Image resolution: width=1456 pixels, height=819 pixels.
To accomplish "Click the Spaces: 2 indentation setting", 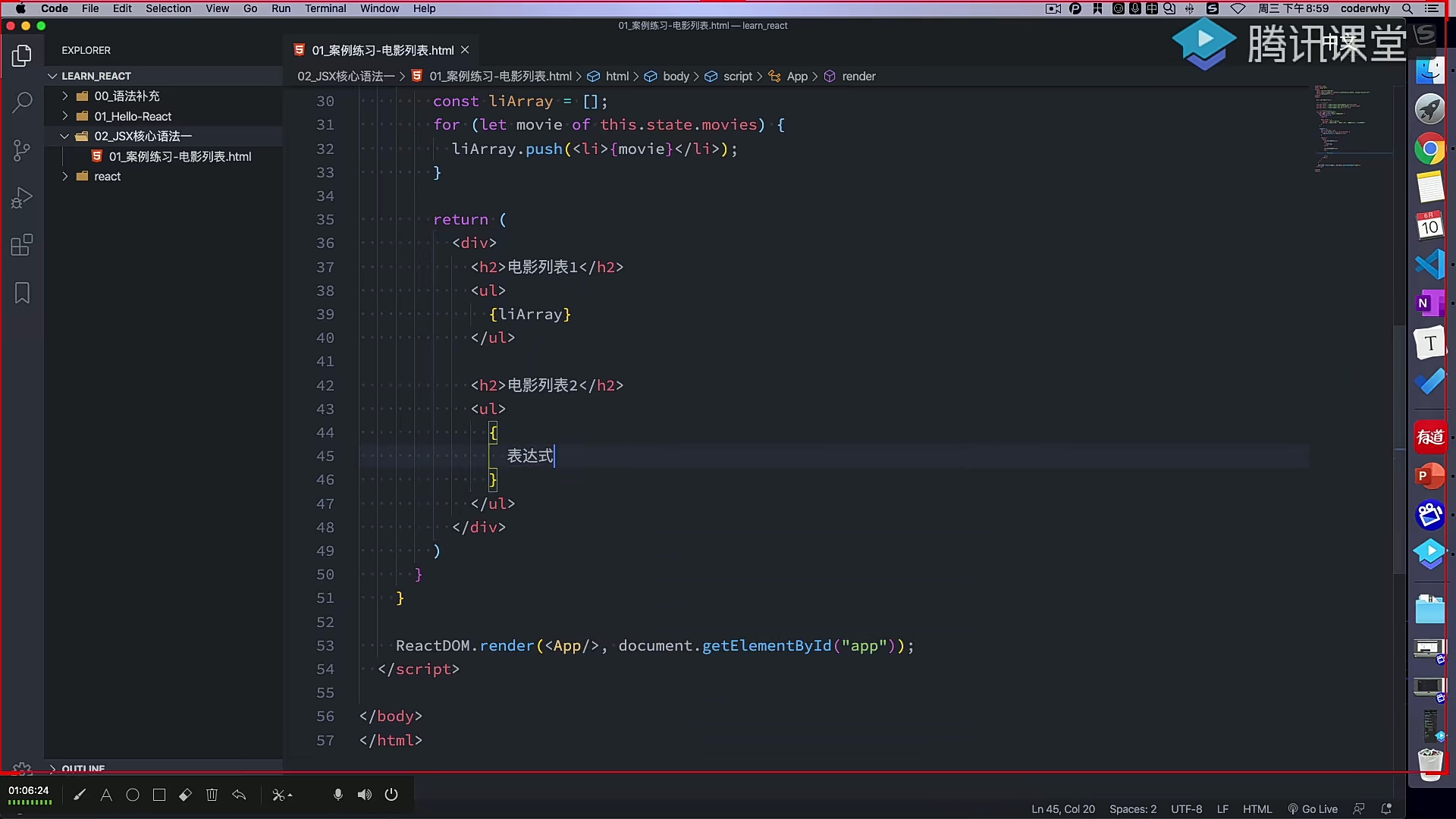I will (x=1133, y=809).
